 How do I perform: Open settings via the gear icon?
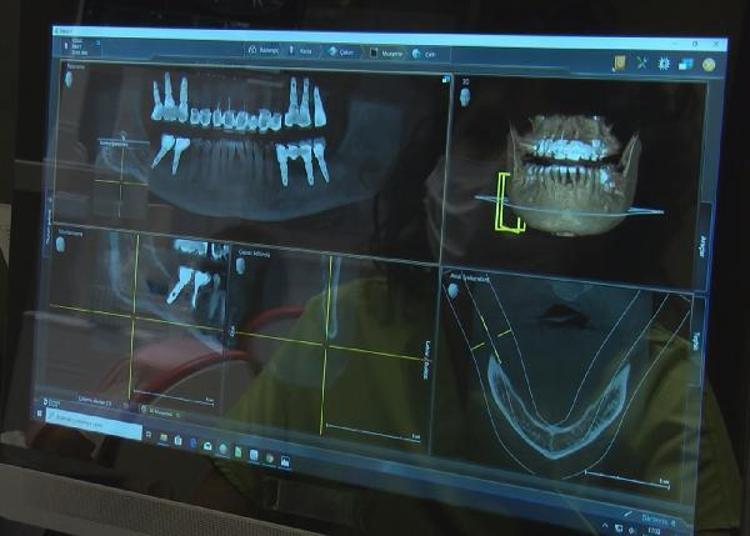coord(663,64)
